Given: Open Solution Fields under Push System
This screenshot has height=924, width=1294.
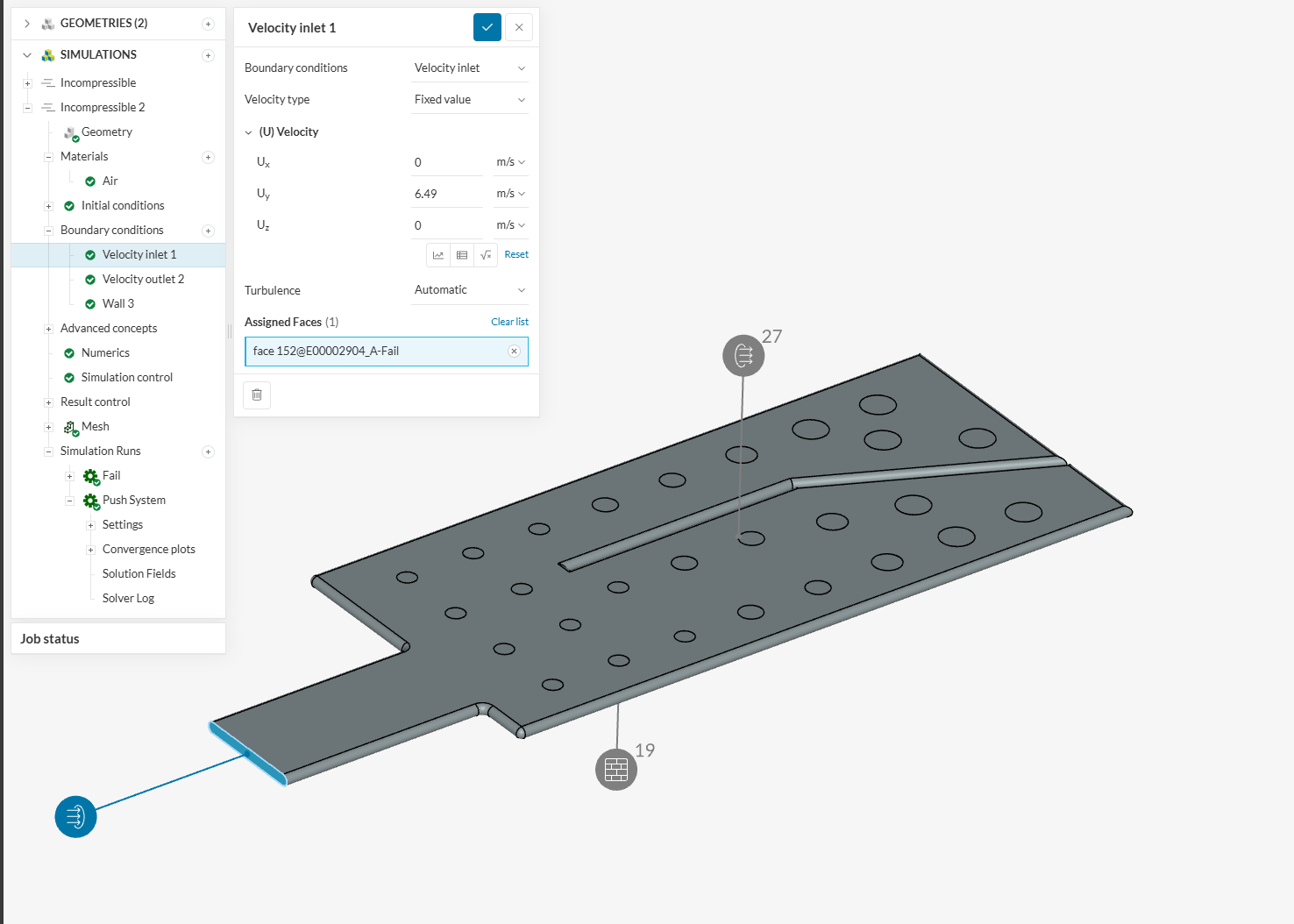Looking at the screenshot, I should tap(139, 574).
